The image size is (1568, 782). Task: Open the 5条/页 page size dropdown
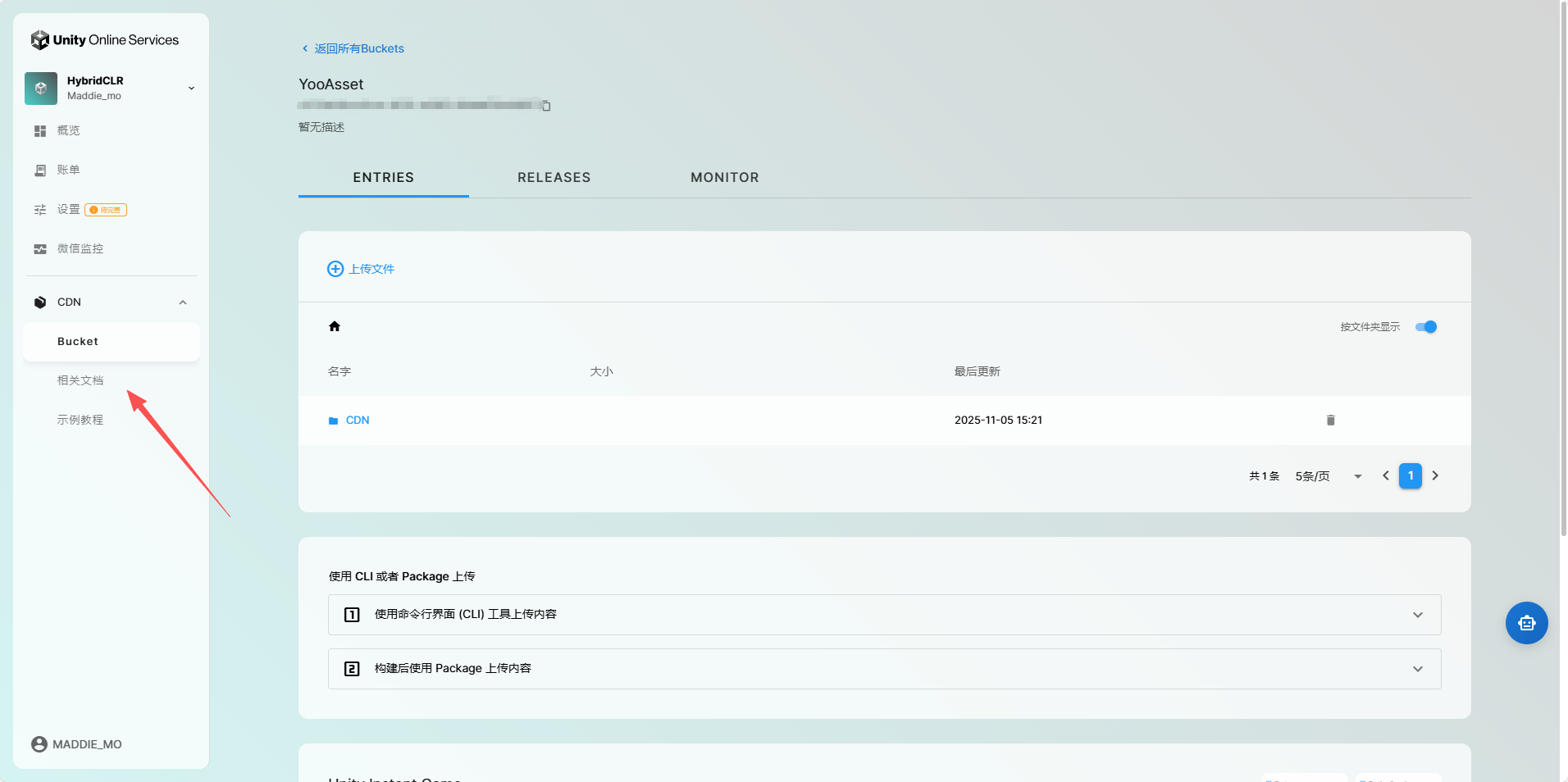[1329, 476]
